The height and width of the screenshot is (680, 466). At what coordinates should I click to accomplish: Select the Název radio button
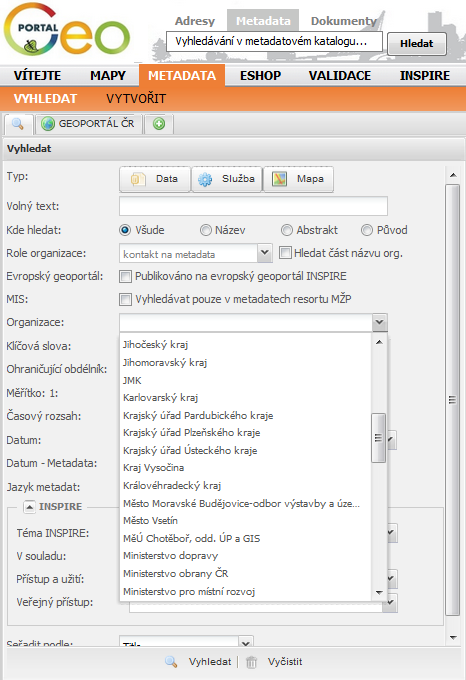[205, 230]
